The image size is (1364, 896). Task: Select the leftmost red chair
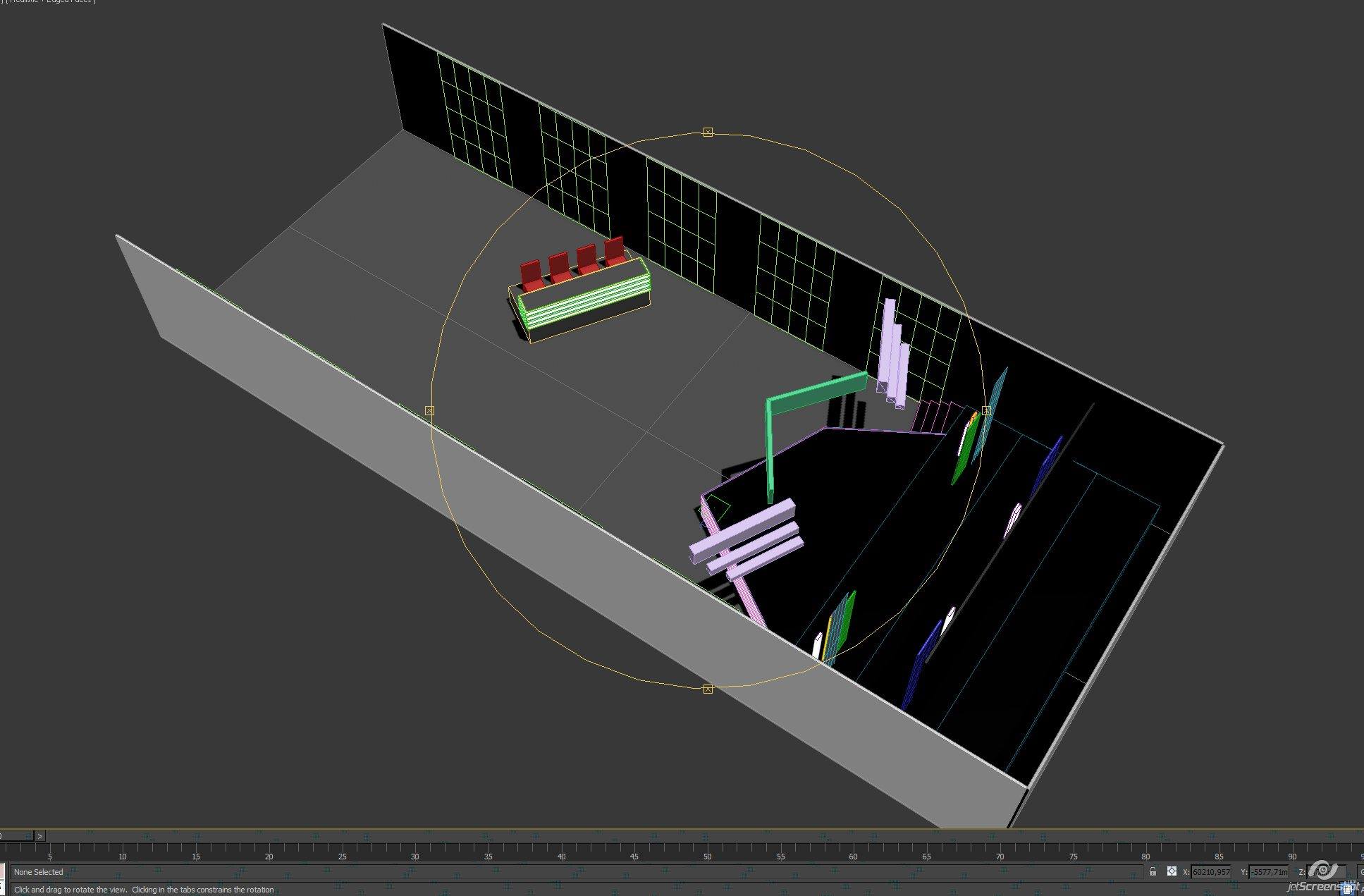point(532,275)
